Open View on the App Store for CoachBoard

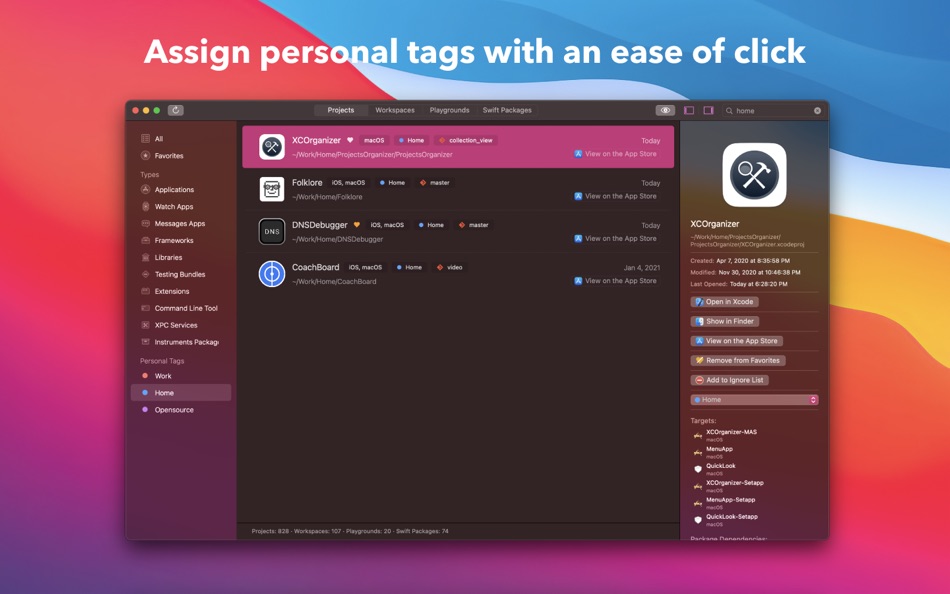pyautogui.click(x=616, y=281)
